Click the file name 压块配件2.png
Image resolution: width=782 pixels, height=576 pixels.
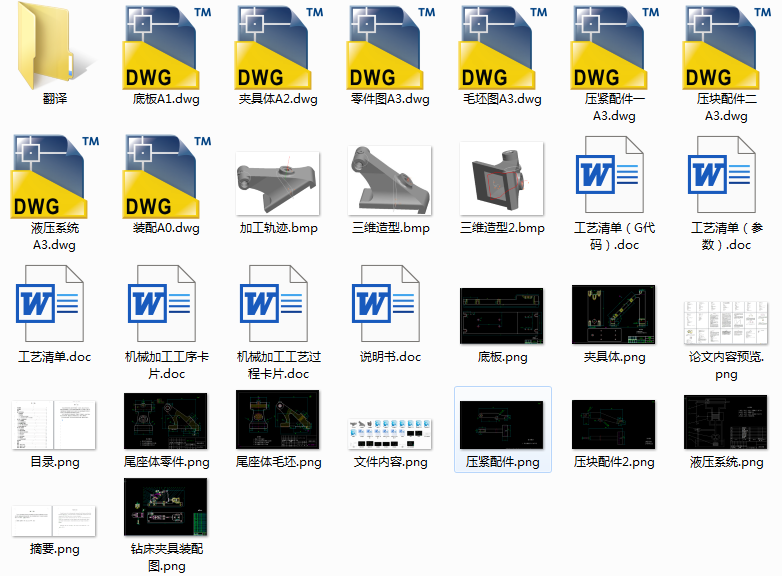[614, 462]
